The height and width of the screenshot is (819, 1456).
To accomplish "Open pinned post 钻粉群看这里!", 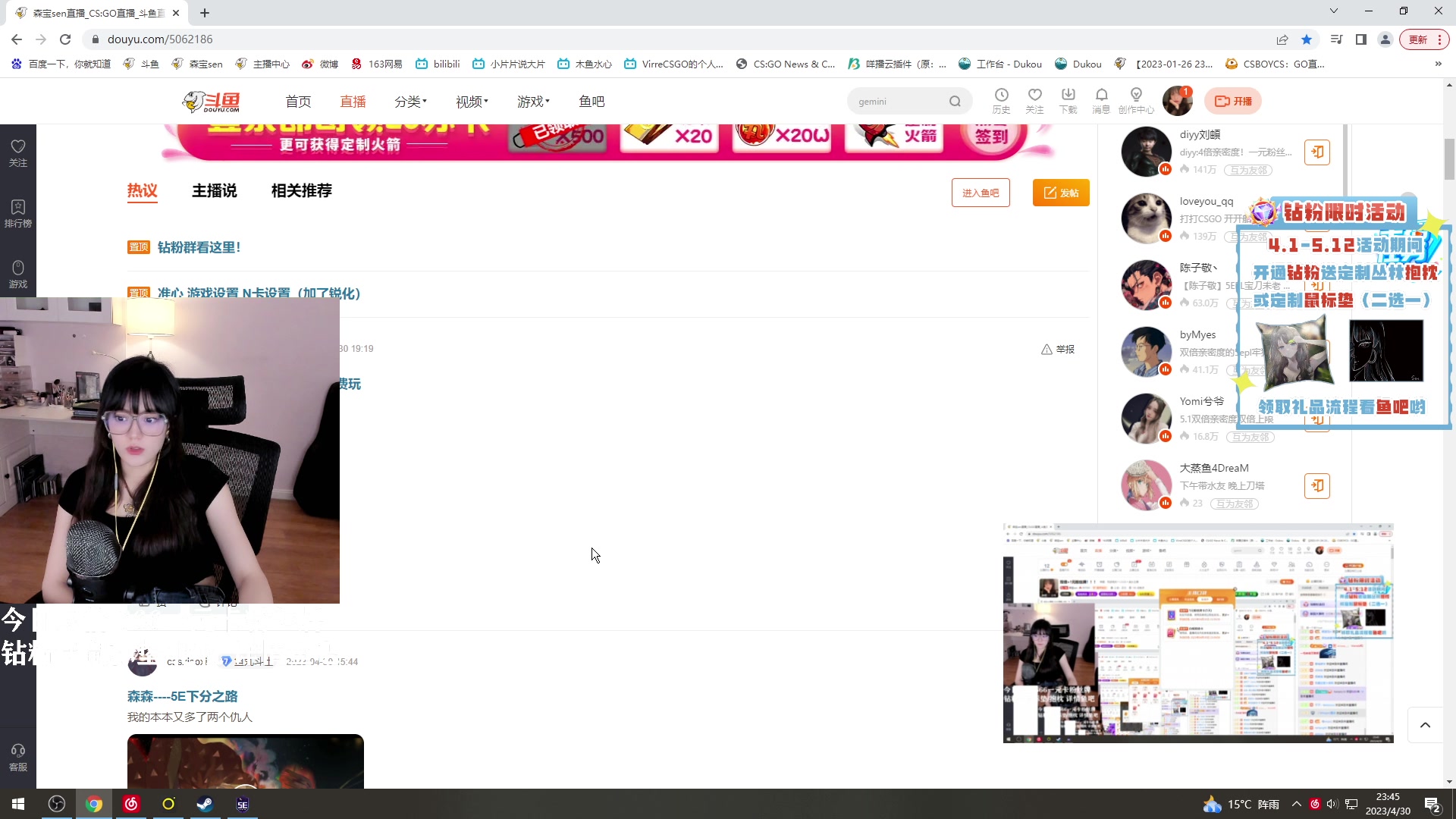I will point(199,247).
